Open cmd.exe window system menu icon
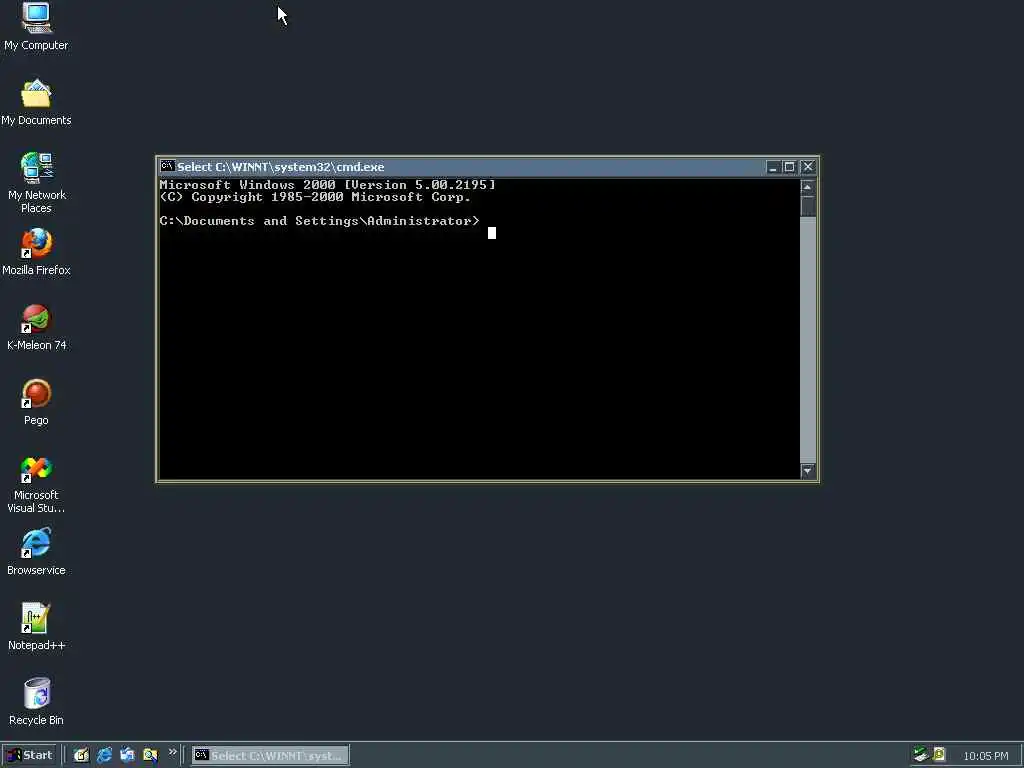The height and width of the screenshot is (768, 1024). 167,166
